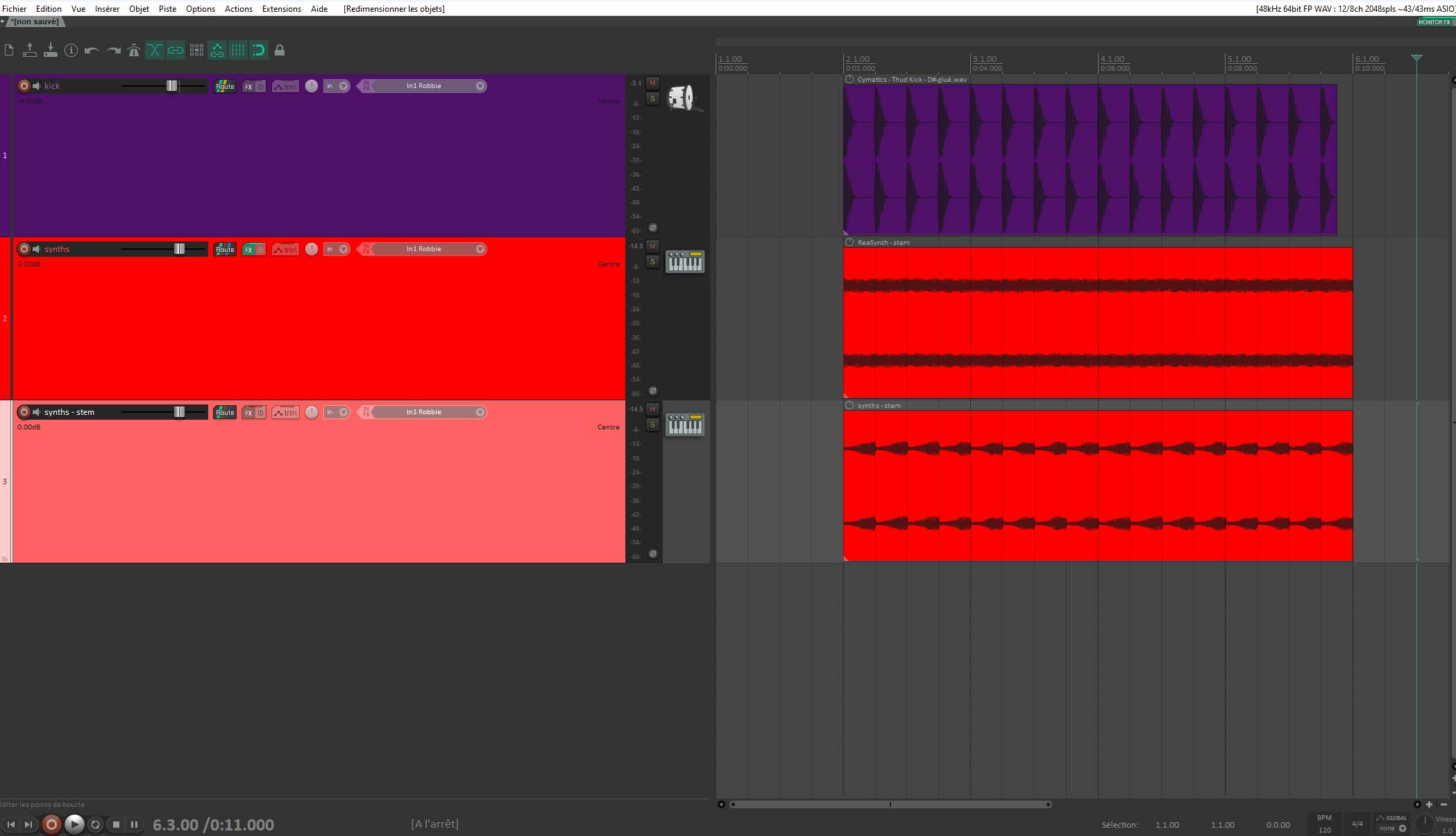1456x836 pixels.
Task: Adjust the kick track volume slider
Action: coord(170,85)
